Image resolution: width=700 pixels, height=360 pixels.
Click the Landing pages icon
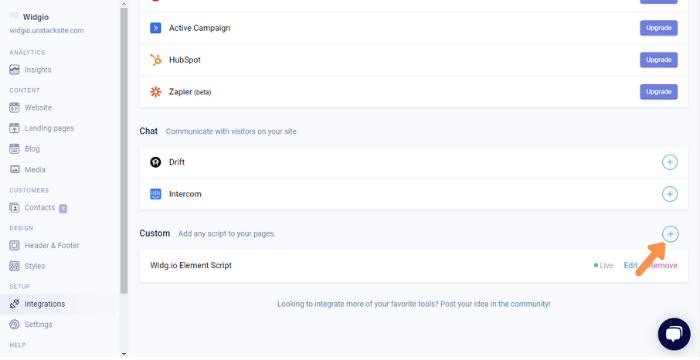[14, 128]
